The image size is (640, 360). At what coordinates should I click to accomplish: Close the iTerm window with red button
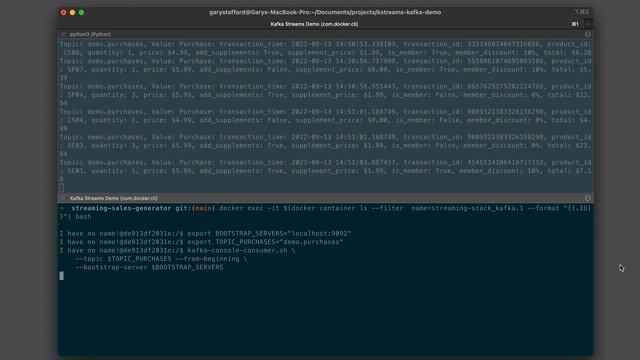pos(63,13)
